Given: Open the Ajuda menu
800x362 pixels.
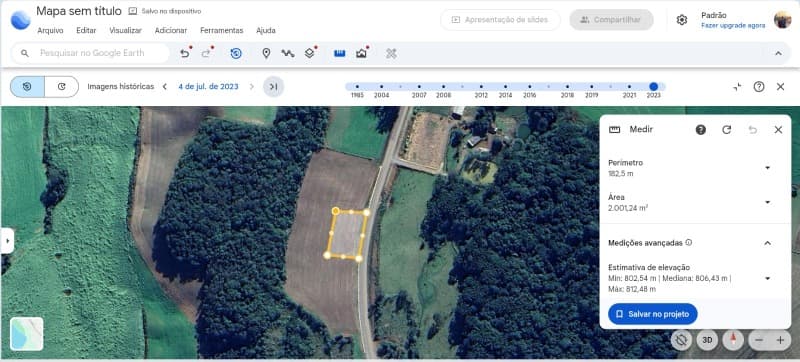Looking at the screenshot, I should 266,31.
